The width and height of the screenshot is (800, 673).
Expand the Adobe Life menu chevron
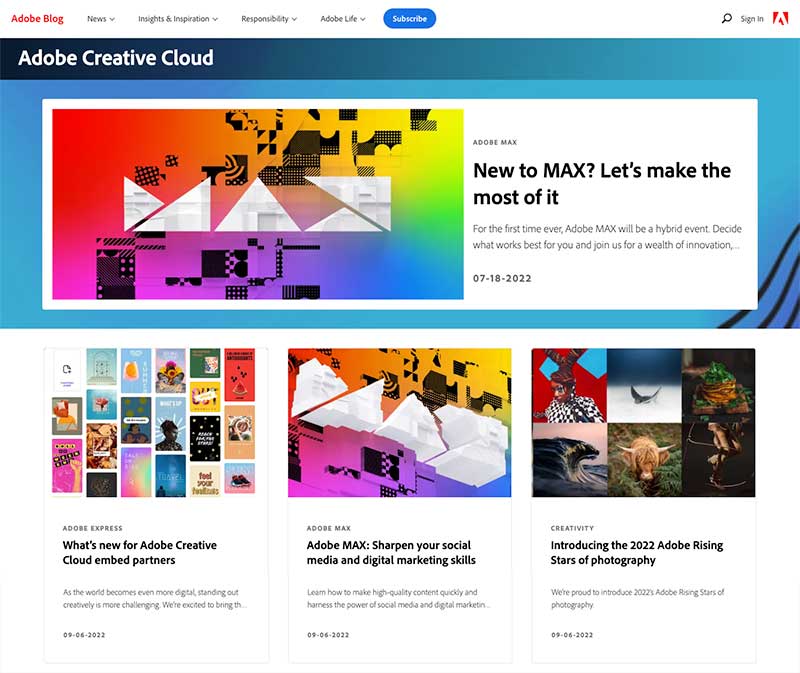click(x=363, y=19)
